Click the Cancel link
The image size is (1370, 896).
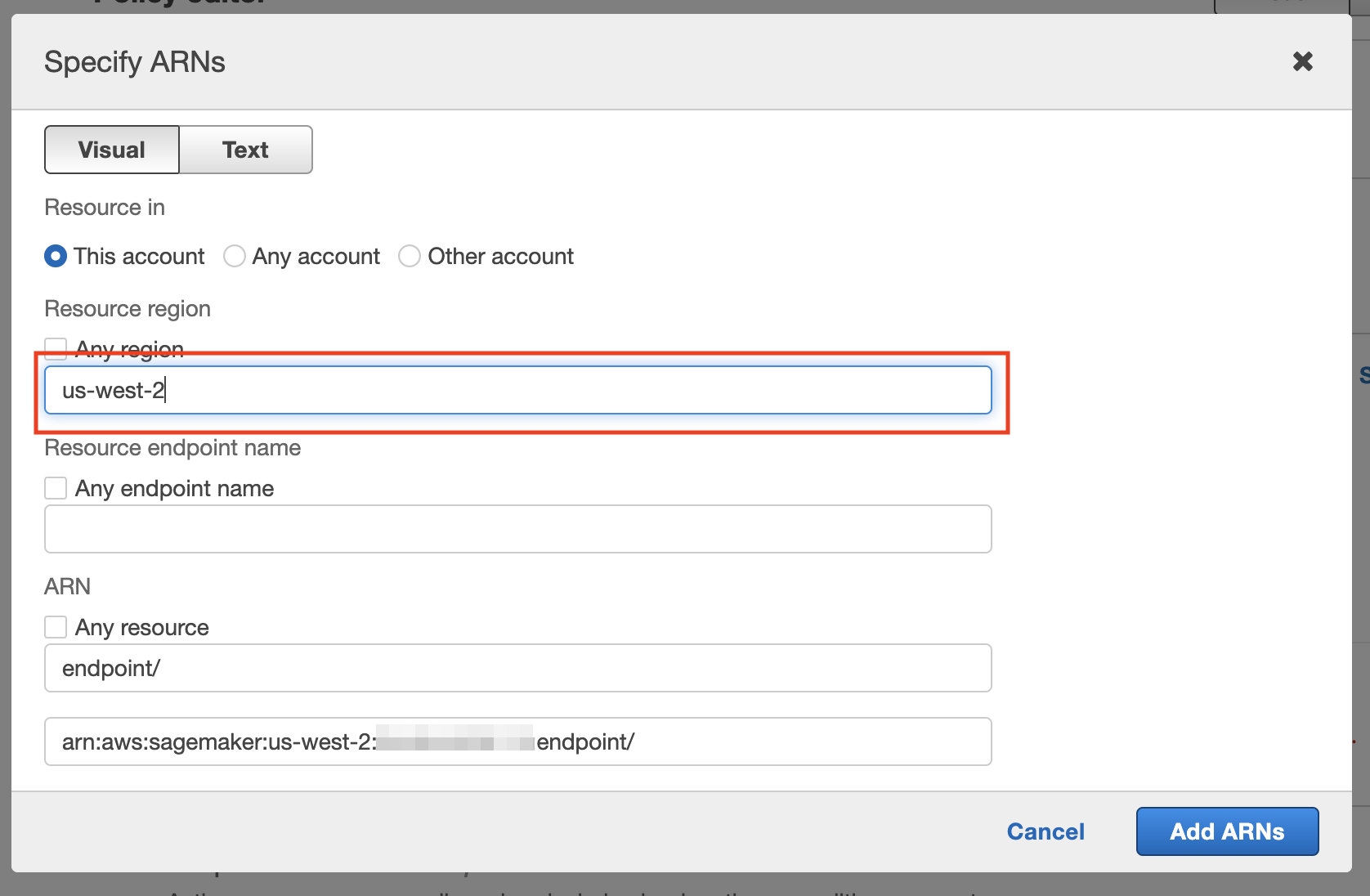coord(1045,831)
